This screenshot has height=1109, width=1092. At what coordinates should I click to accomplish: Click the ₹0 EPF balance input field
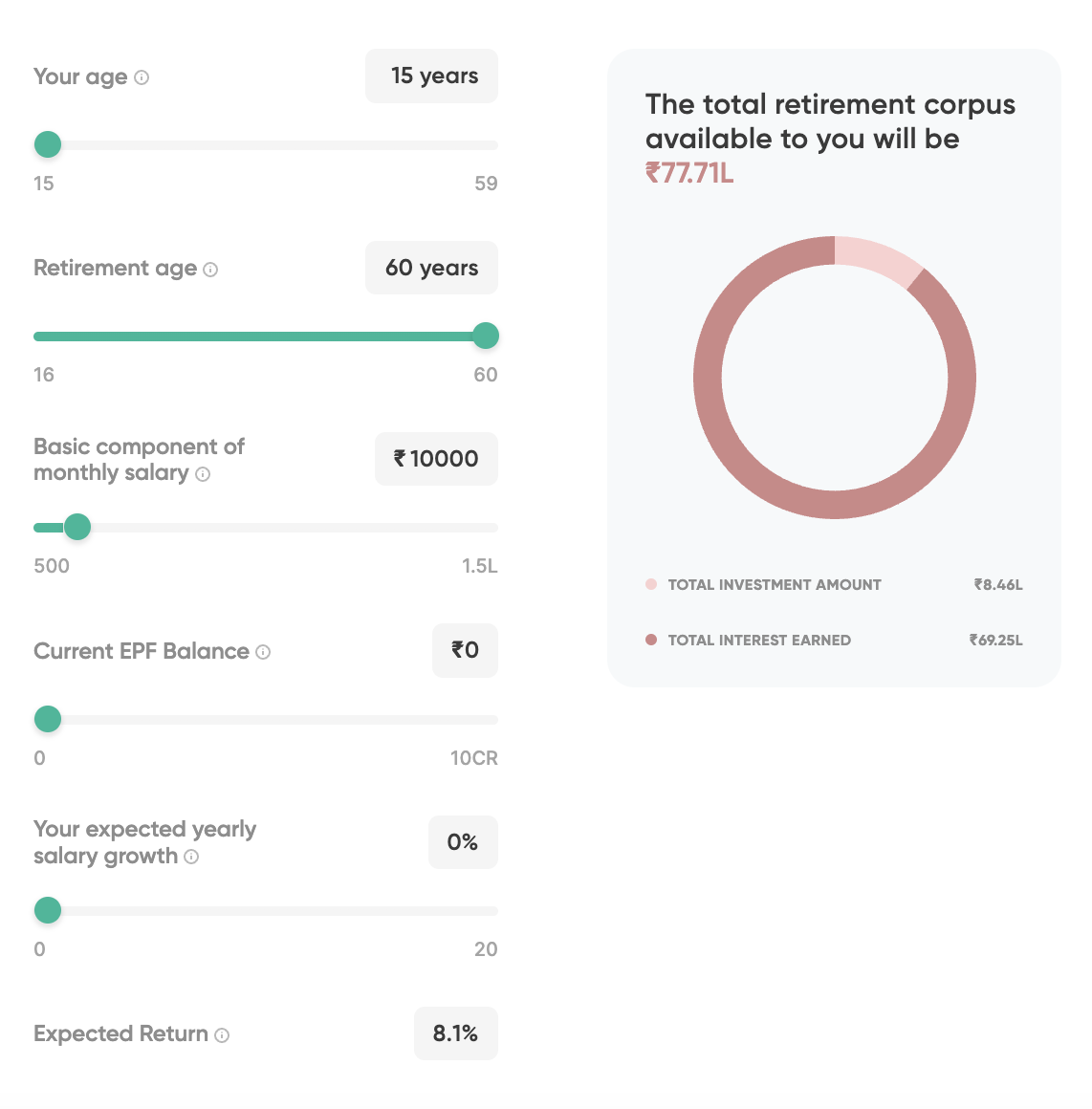(465, 651)
